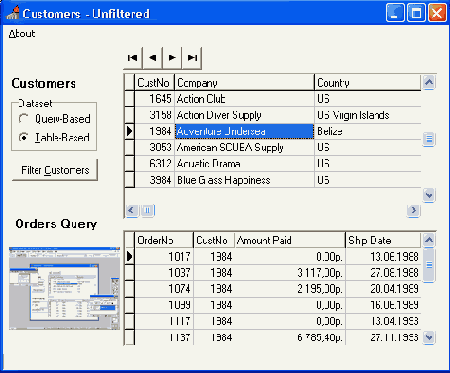Go to next record navigator button

point(172,58)
